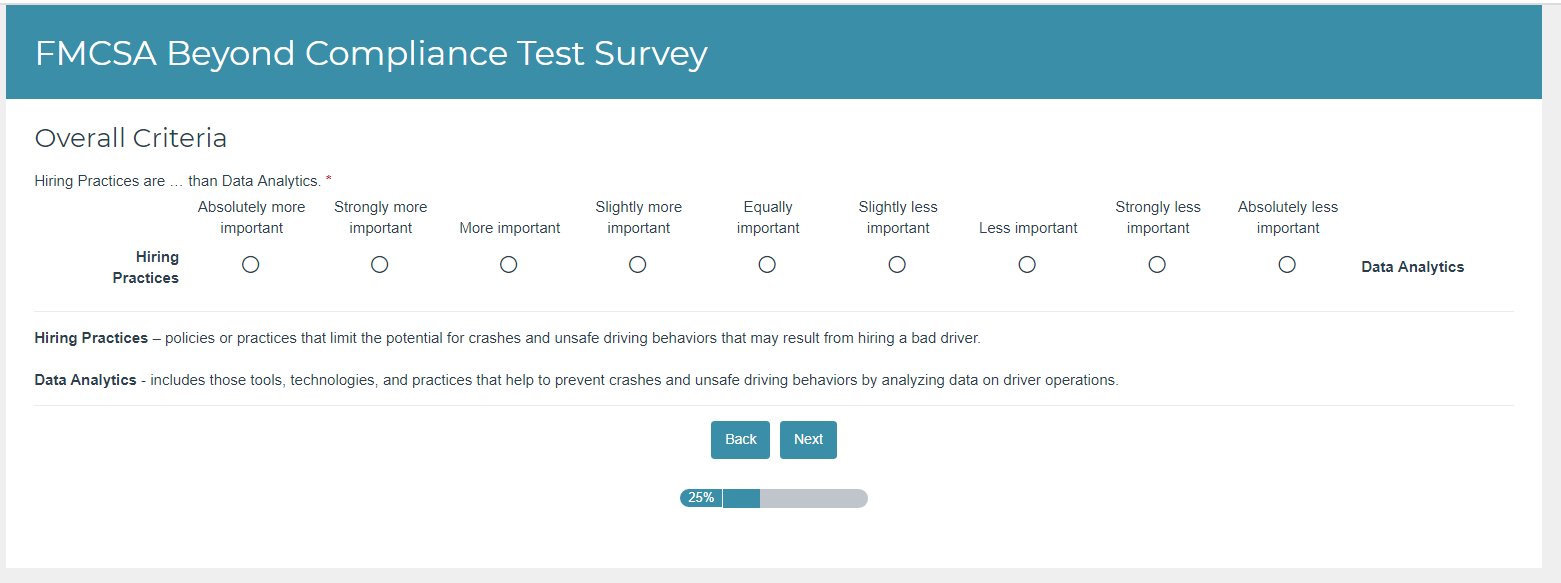Image resolution: width=1561 pixels, height=583 pixels.
Task: Click the question text above the rating scale
Action: pyautogui.click(x=178, y=181)
